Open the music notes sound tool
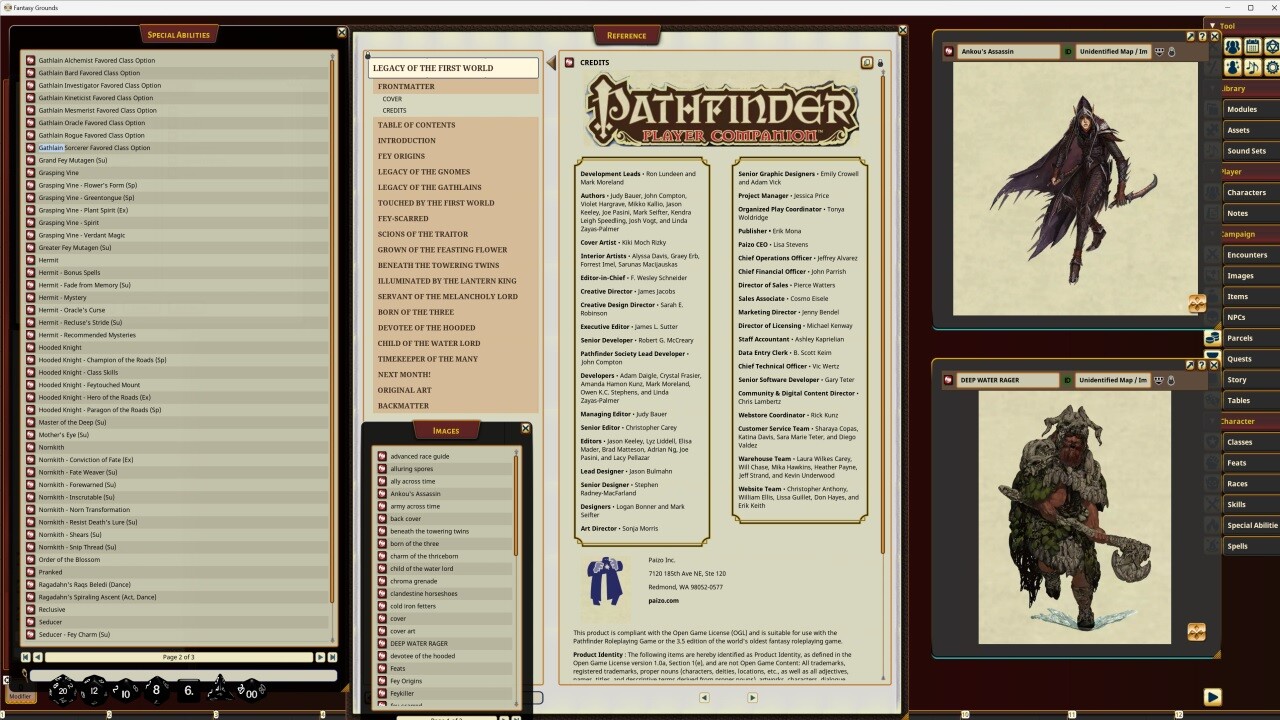This screenshot has width=1280, height=720. coord(1253,68)
